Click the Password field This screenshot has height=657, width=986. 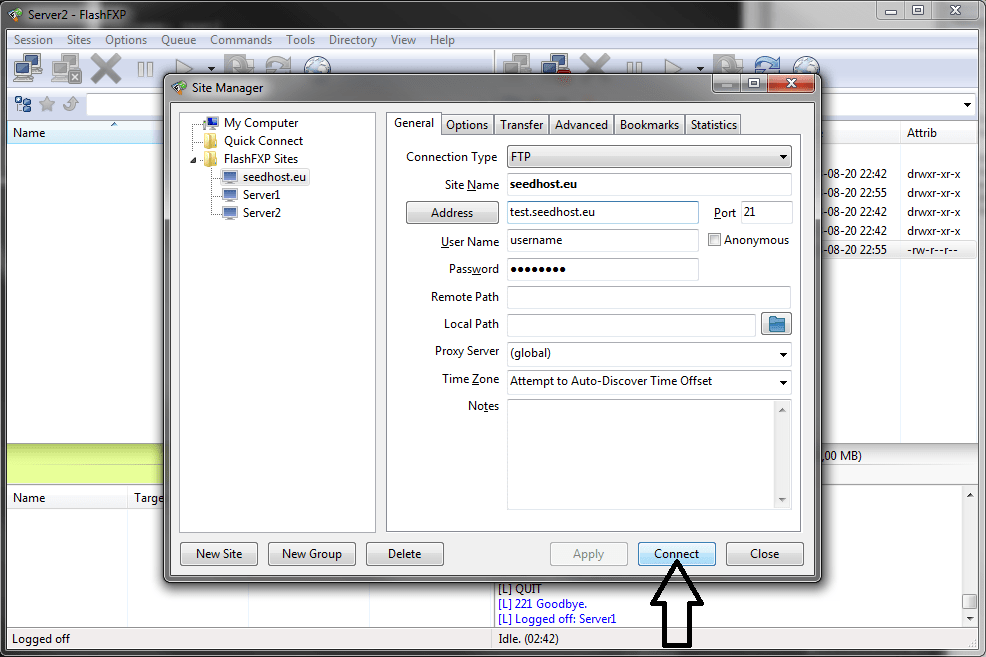602,269
